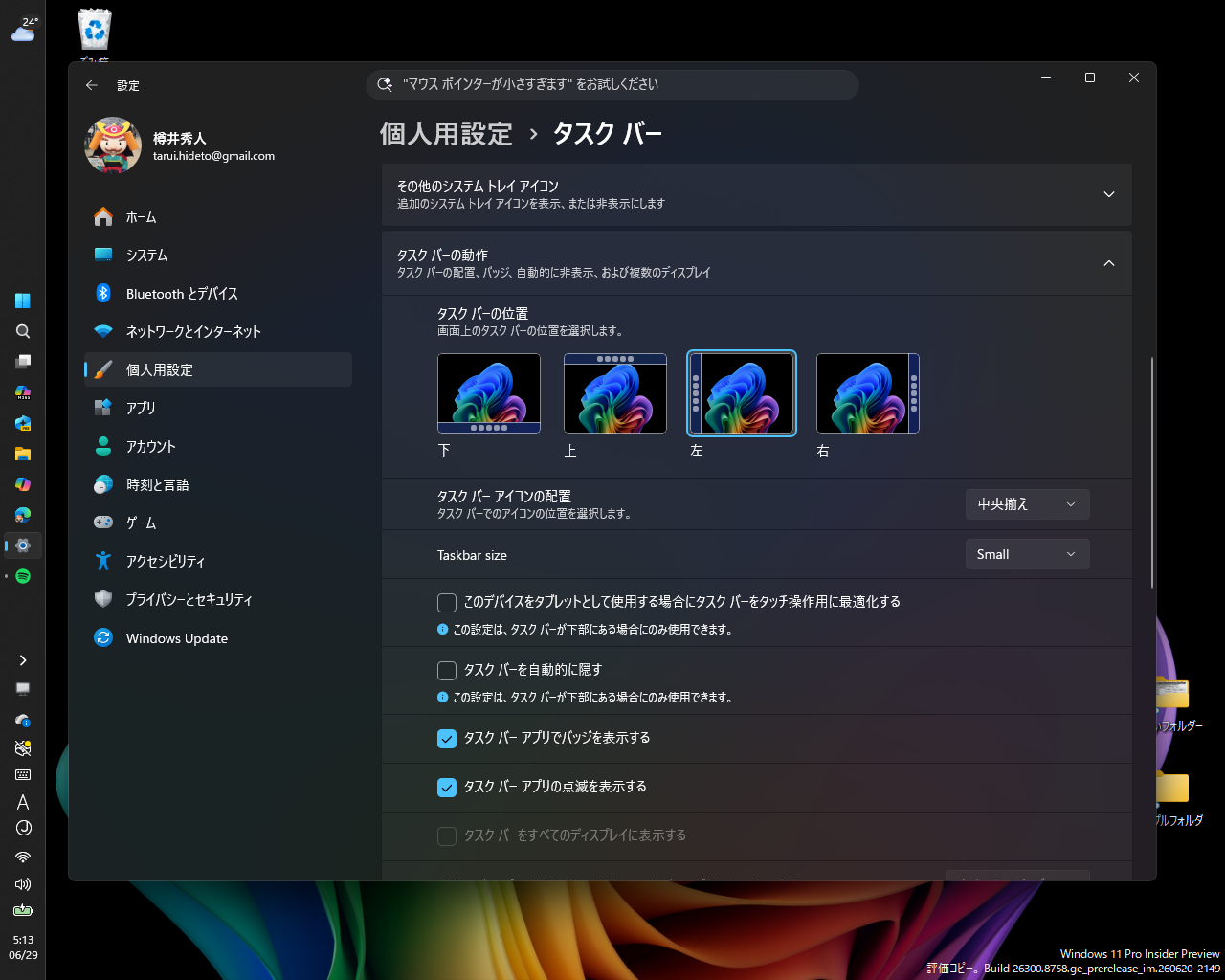Open touch keyboard tray icon
The width and height of the screenshot is (1225, 980).
point(23,775)
